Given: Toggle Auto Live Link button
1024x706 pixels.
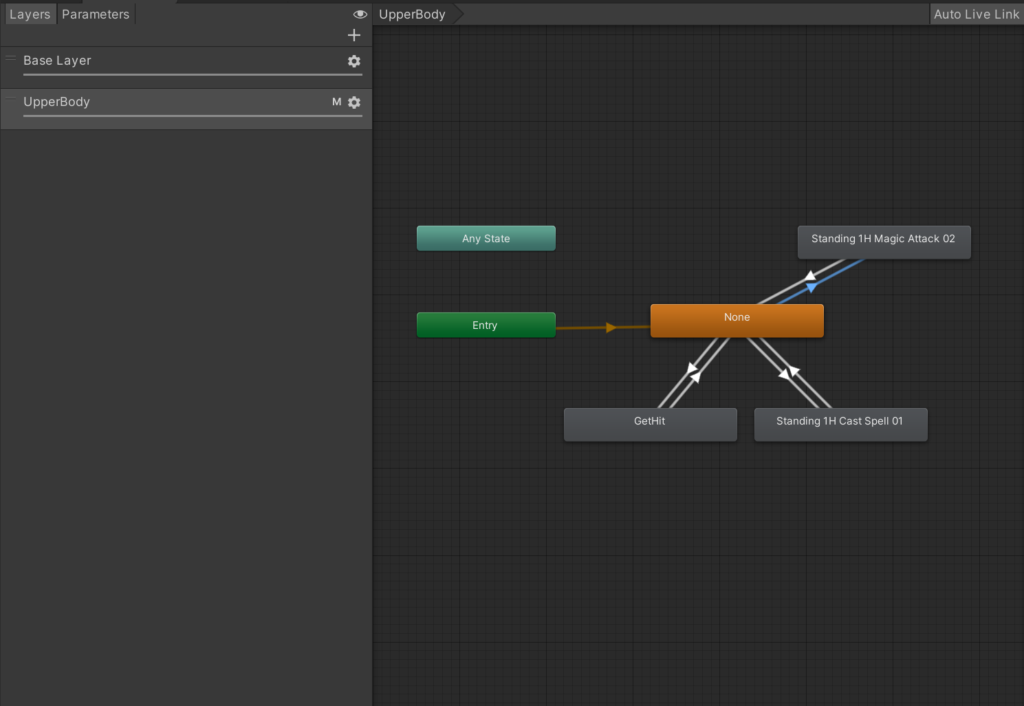Looking at the screenshot, I should click(x=976, y=14).
